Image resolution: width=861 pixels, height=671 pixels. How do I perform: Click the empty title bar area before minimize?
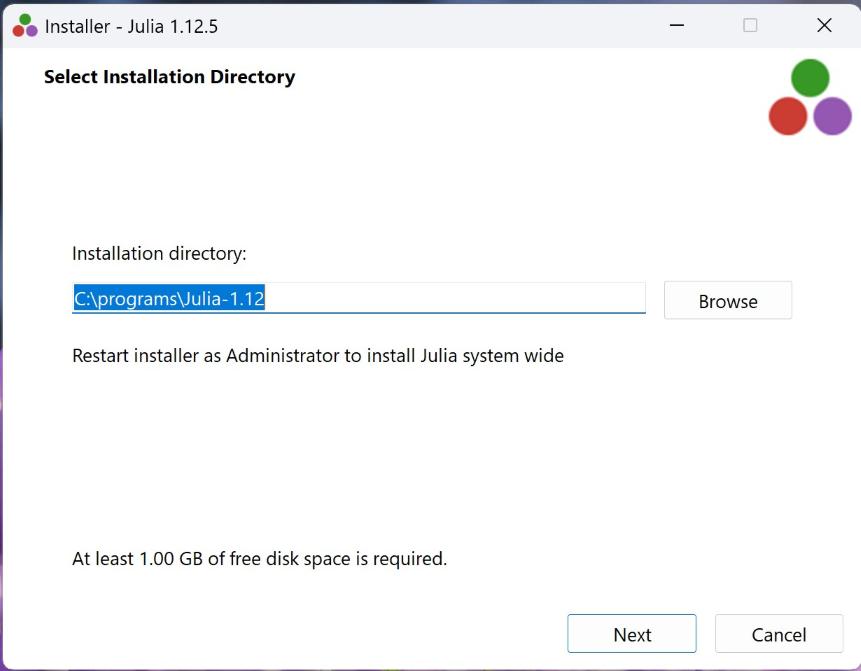450,26
